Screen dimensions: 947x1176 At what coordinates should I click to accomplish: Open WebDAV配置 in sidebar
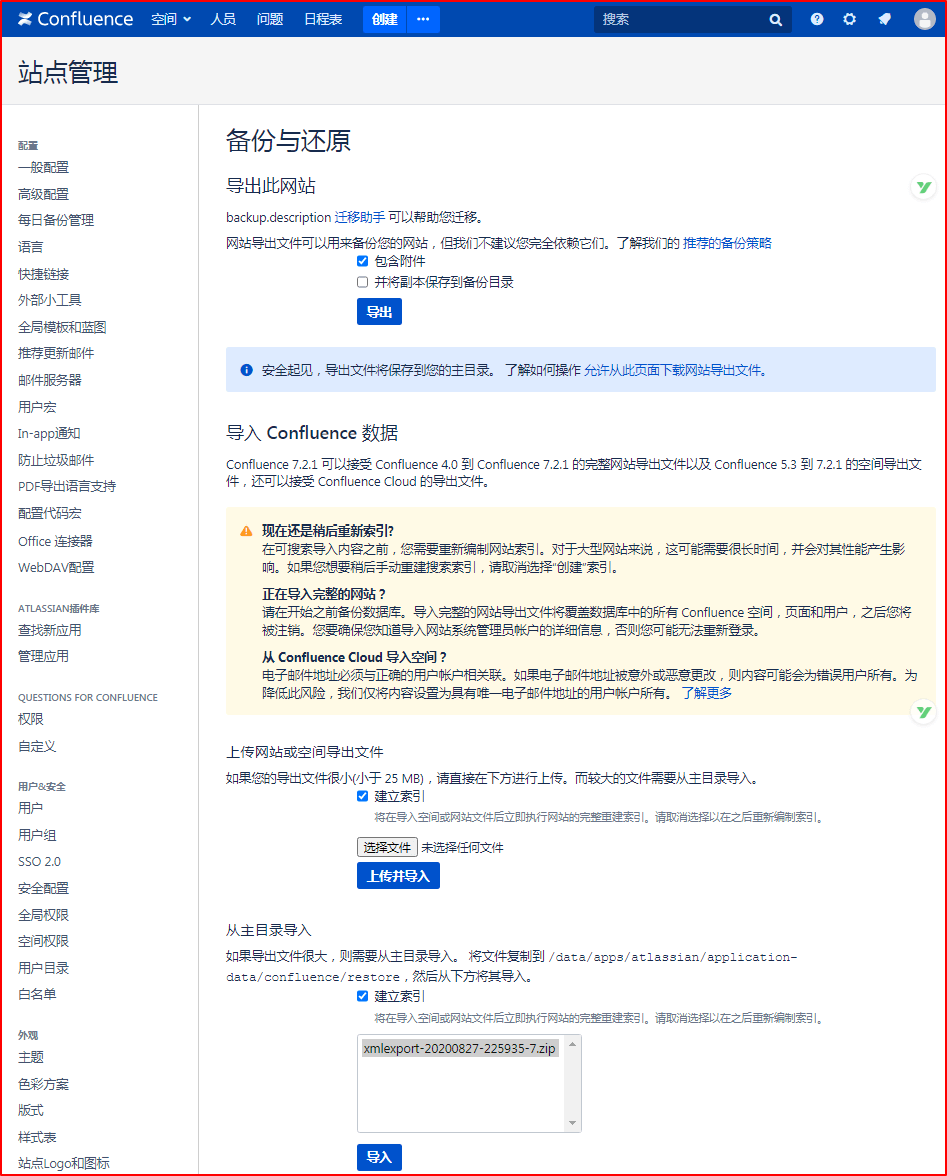pyautogui.click(x=56, y=568)
